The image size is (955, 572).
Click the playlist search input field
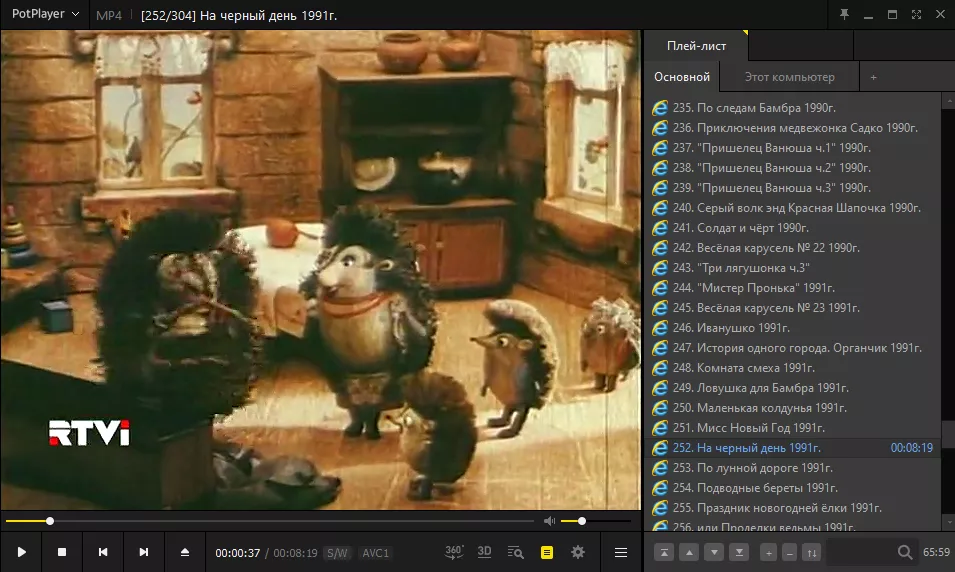point(861,553)
